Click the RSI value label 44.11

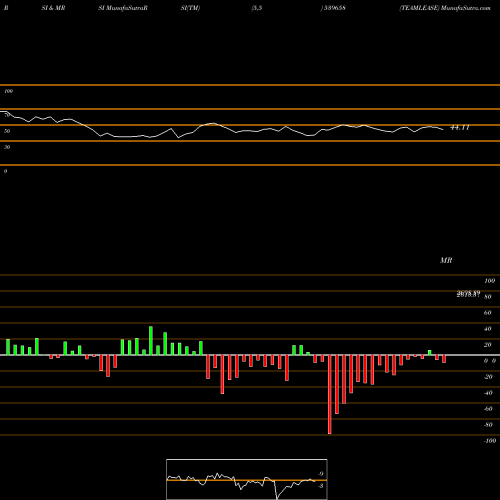click(460, 128)
